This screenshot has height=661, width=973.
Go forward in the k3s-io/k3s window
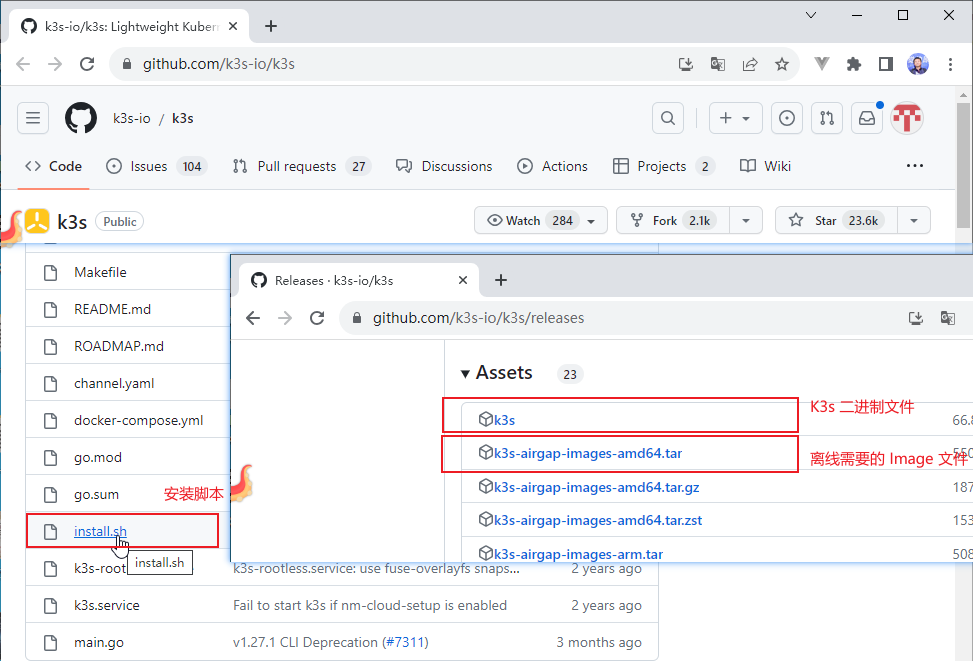55,64
